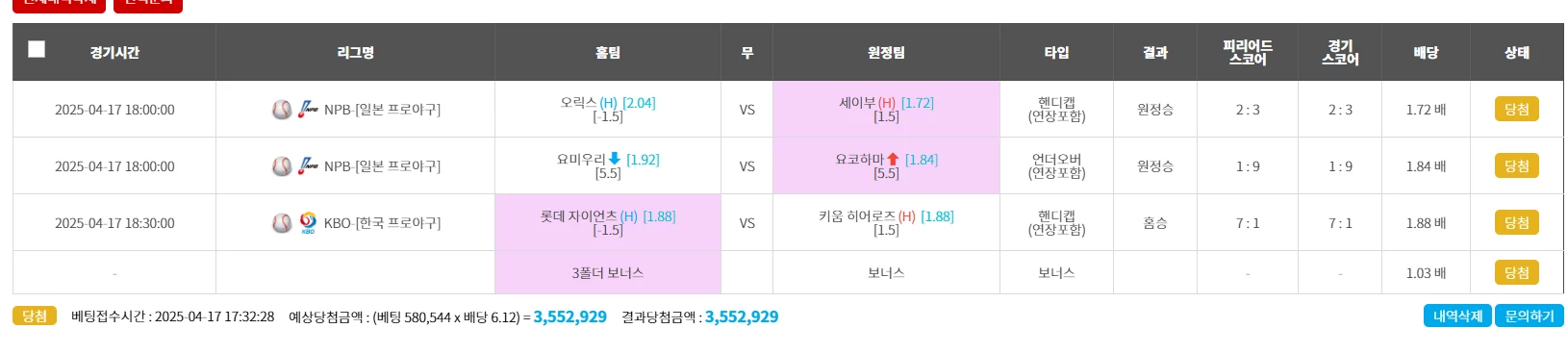This screenshot has width=1568, height=354.
Task: Select the highlighted 세이부 away team cell
Action: 886,109
